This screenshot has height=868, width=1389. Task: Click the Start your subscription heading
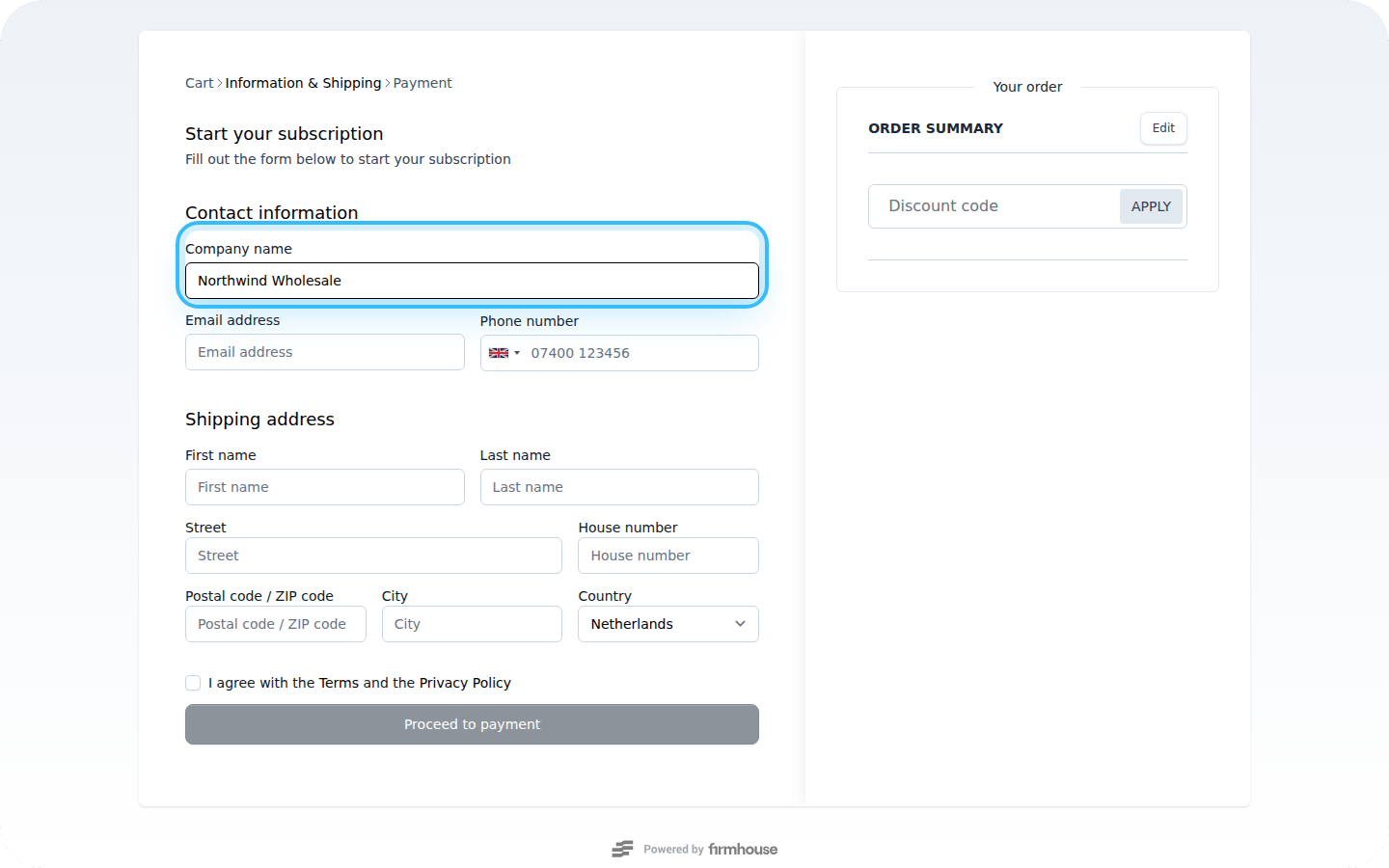[285, 134]
